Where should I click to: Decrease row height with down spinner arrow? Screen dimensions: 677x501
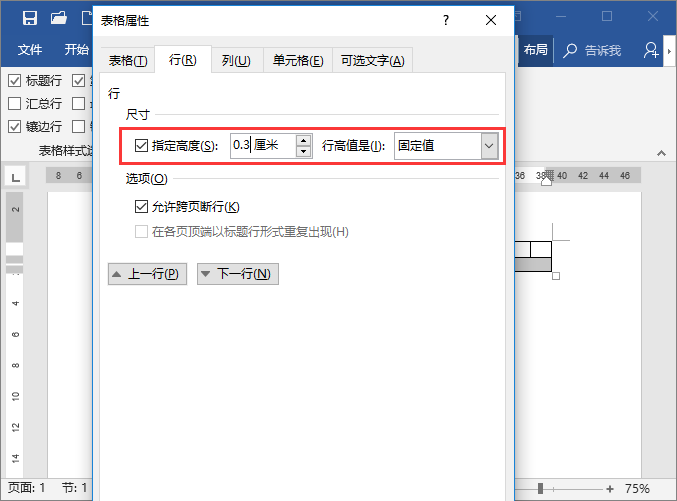304,152
